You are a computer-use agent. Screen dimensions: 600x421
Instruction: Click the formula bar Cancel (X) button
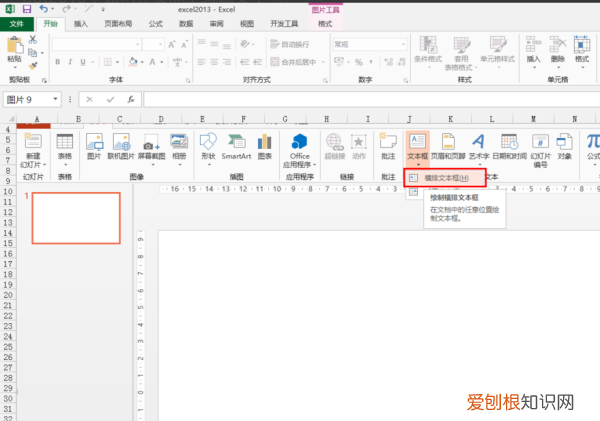coord(90,100)
